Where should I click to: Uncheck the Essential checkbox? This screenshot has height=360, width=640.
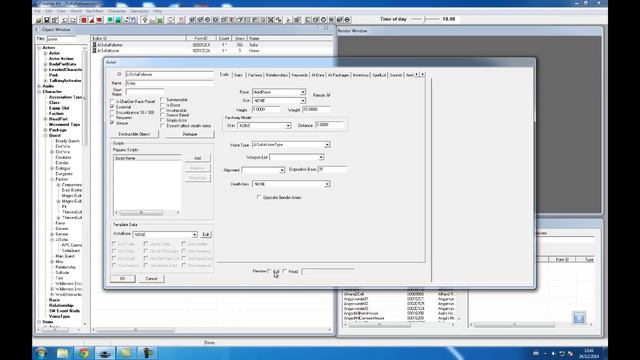[x=112, y=107]
